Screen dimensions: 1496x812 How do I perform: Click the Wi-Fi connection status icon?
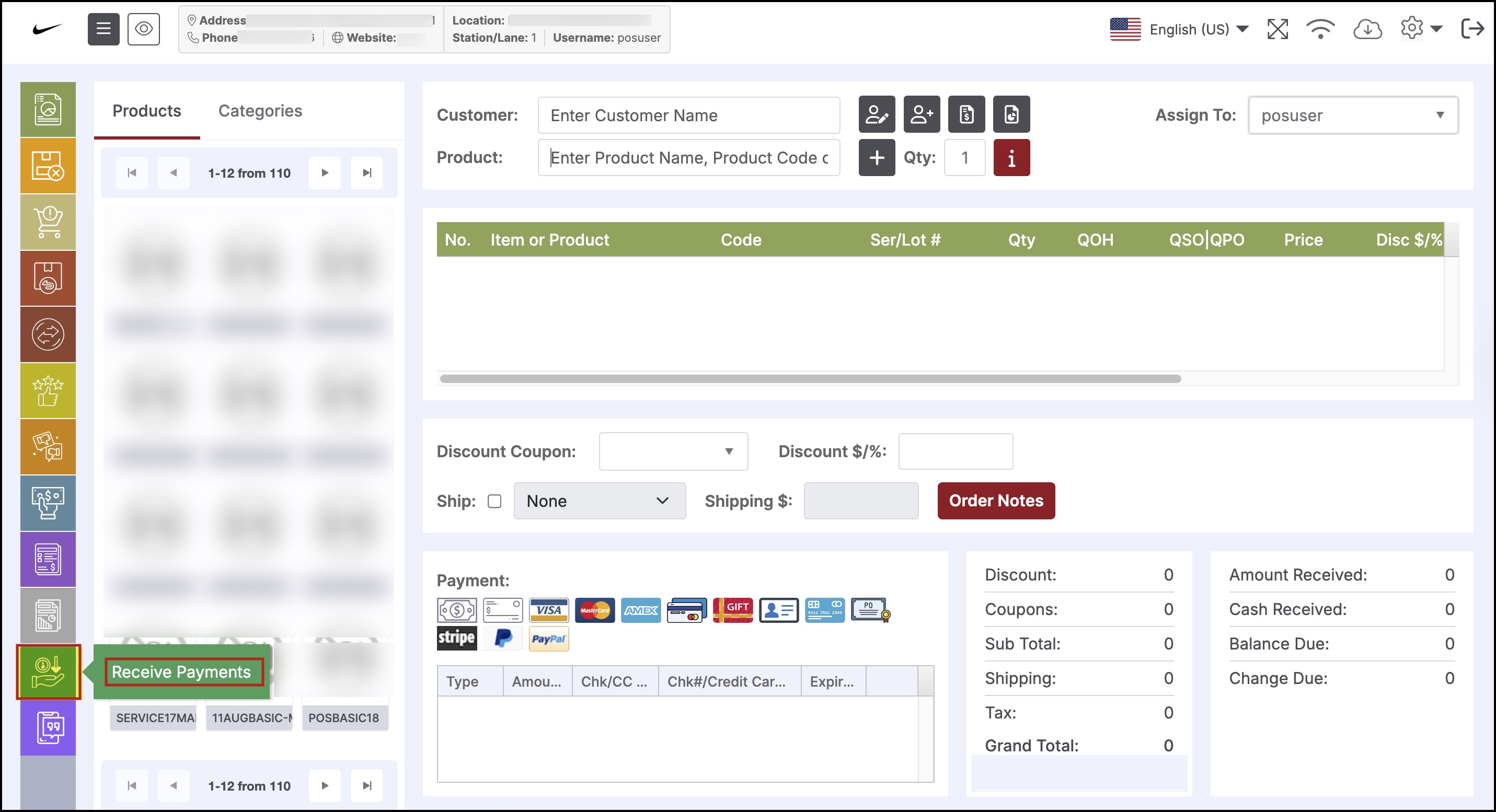point(1320,28)
